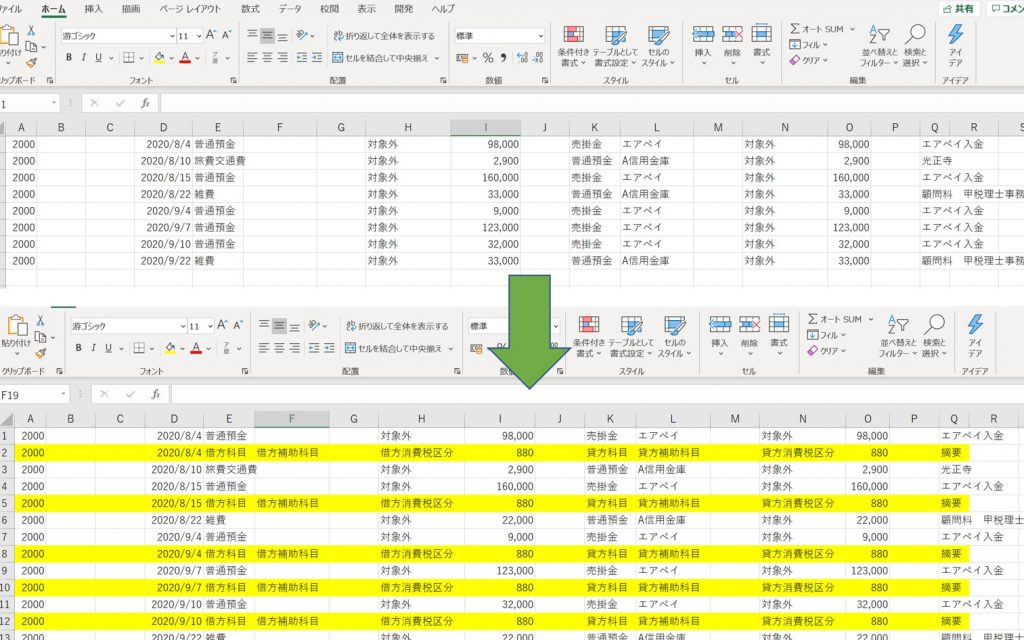Viewport: 1024px width, 640px height.
Task: Toggle Bold in the upper ribbon
Action: click(x=69, y=58)
